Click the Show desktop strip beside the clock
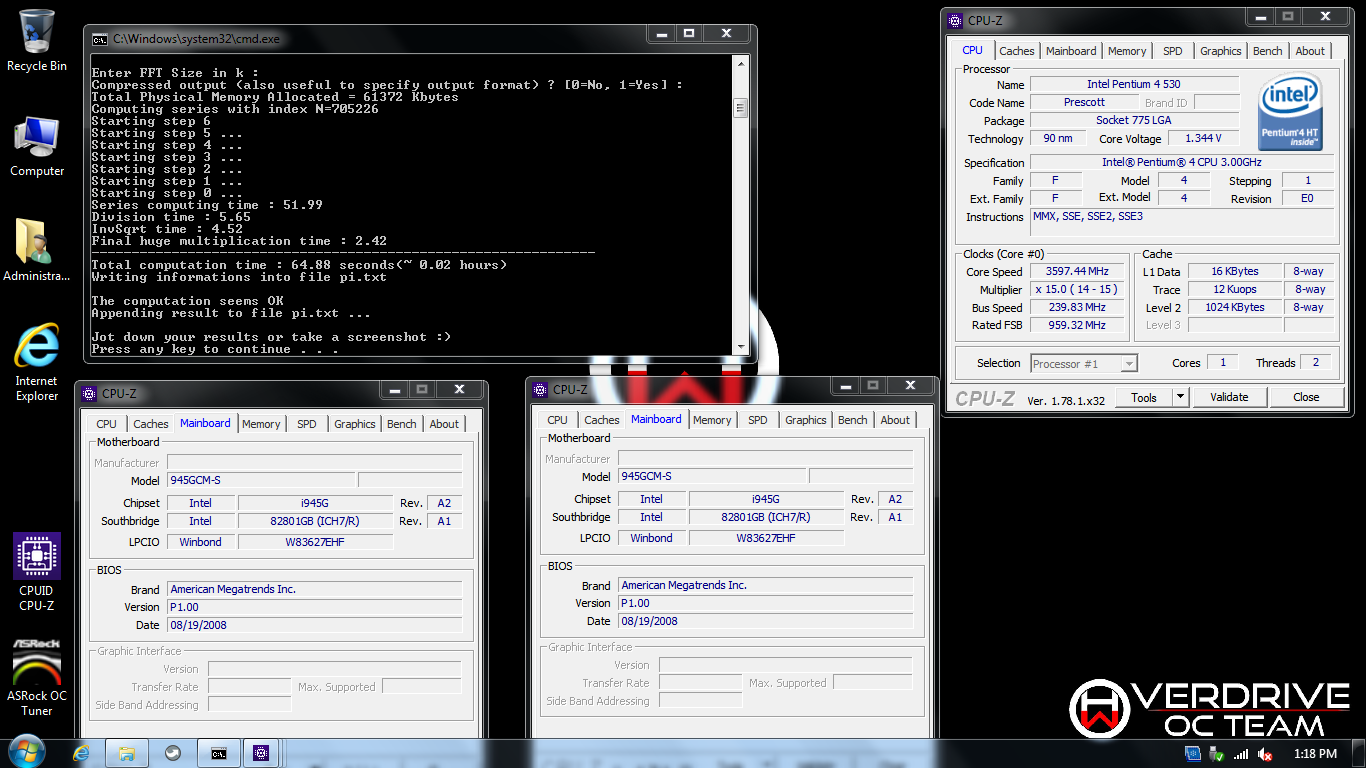The width and height of the screenshot is (1366, 768). (x=1358, y=753)
